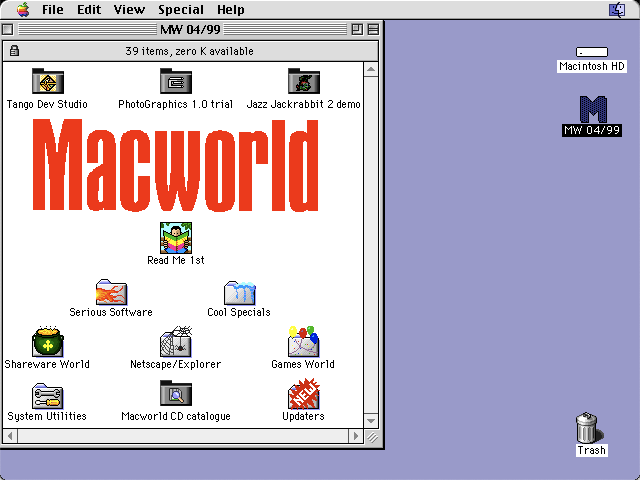Select the Macworld CD catalogue folder icon

click(x=176, y=393)
